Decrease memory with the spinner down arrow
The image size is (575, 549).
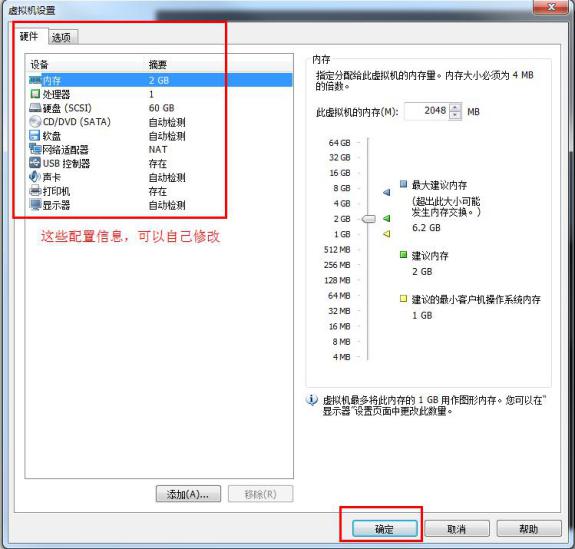[x=455, y=115]
